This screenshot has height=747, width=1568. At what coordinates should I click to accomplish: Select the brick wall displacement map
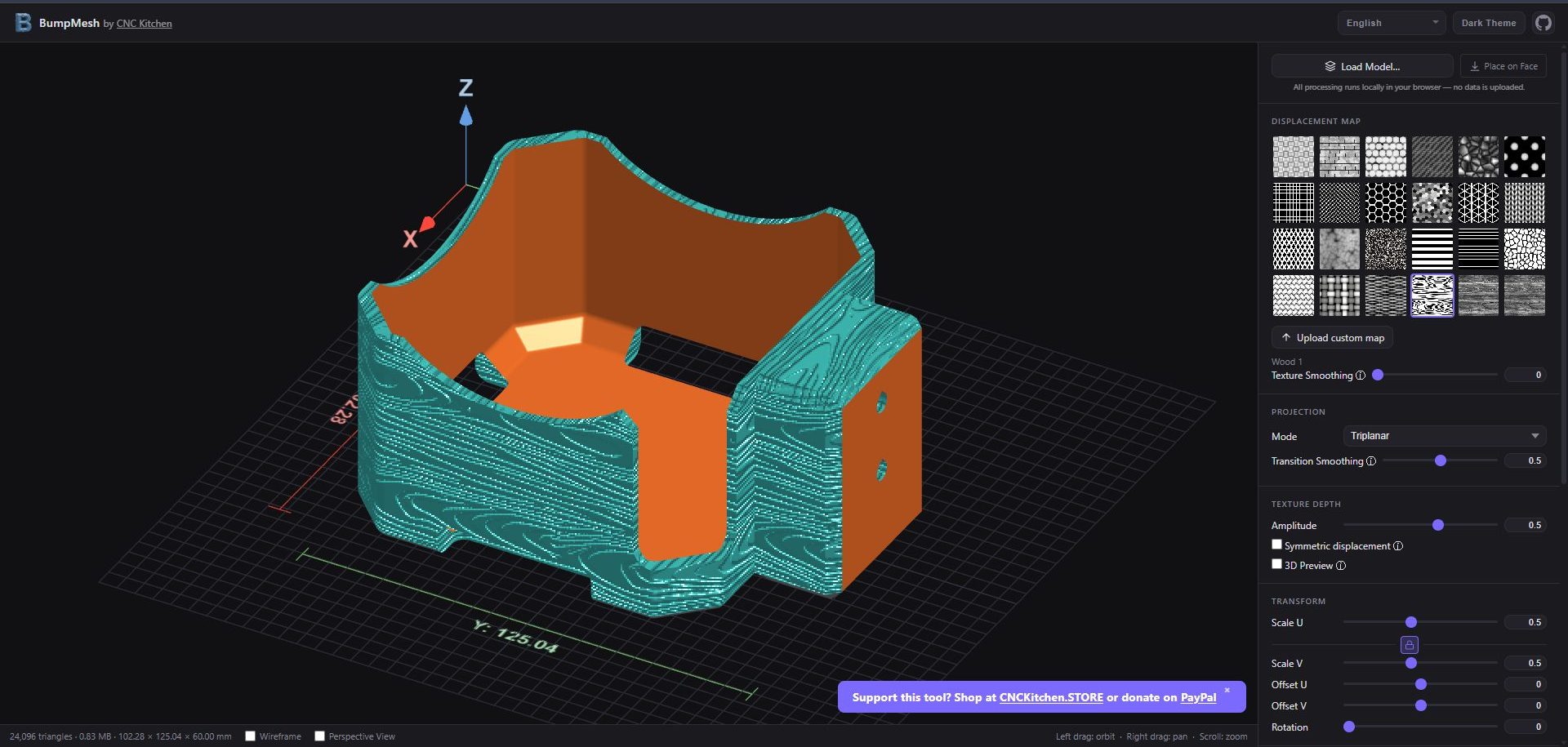point(1339,157)
